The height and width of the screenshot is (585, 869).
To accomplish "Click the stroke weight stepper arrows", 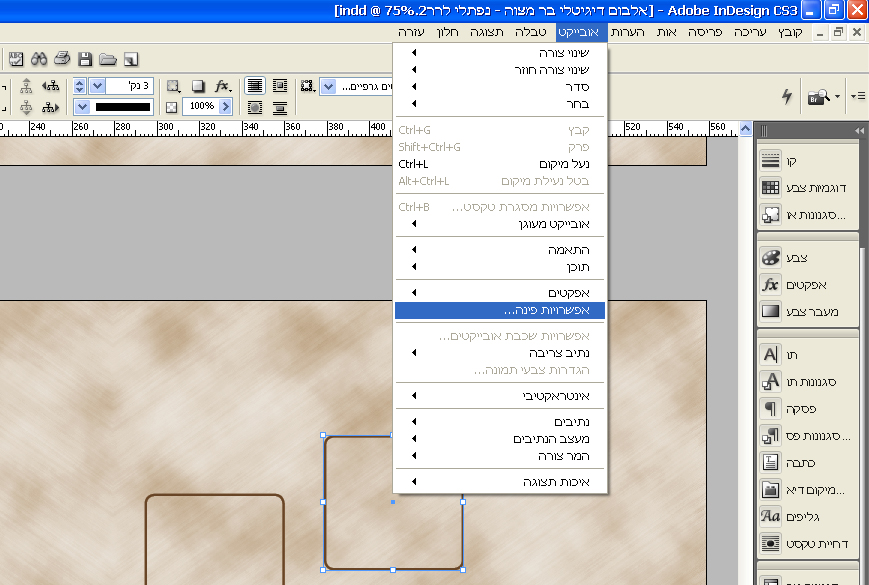I will tap(79, 86).
